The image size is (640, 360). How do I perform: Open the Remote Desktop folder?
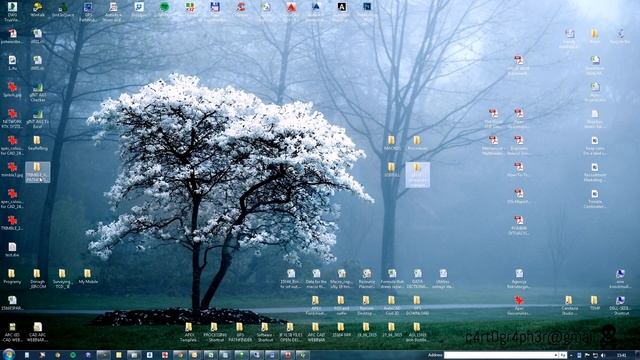[x=366, y=305]
